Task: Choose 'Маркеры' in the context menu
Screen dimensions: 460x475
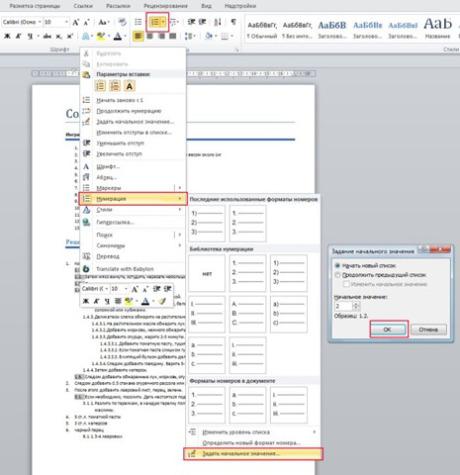Action: pyautogui.click(x=133, y=188)
